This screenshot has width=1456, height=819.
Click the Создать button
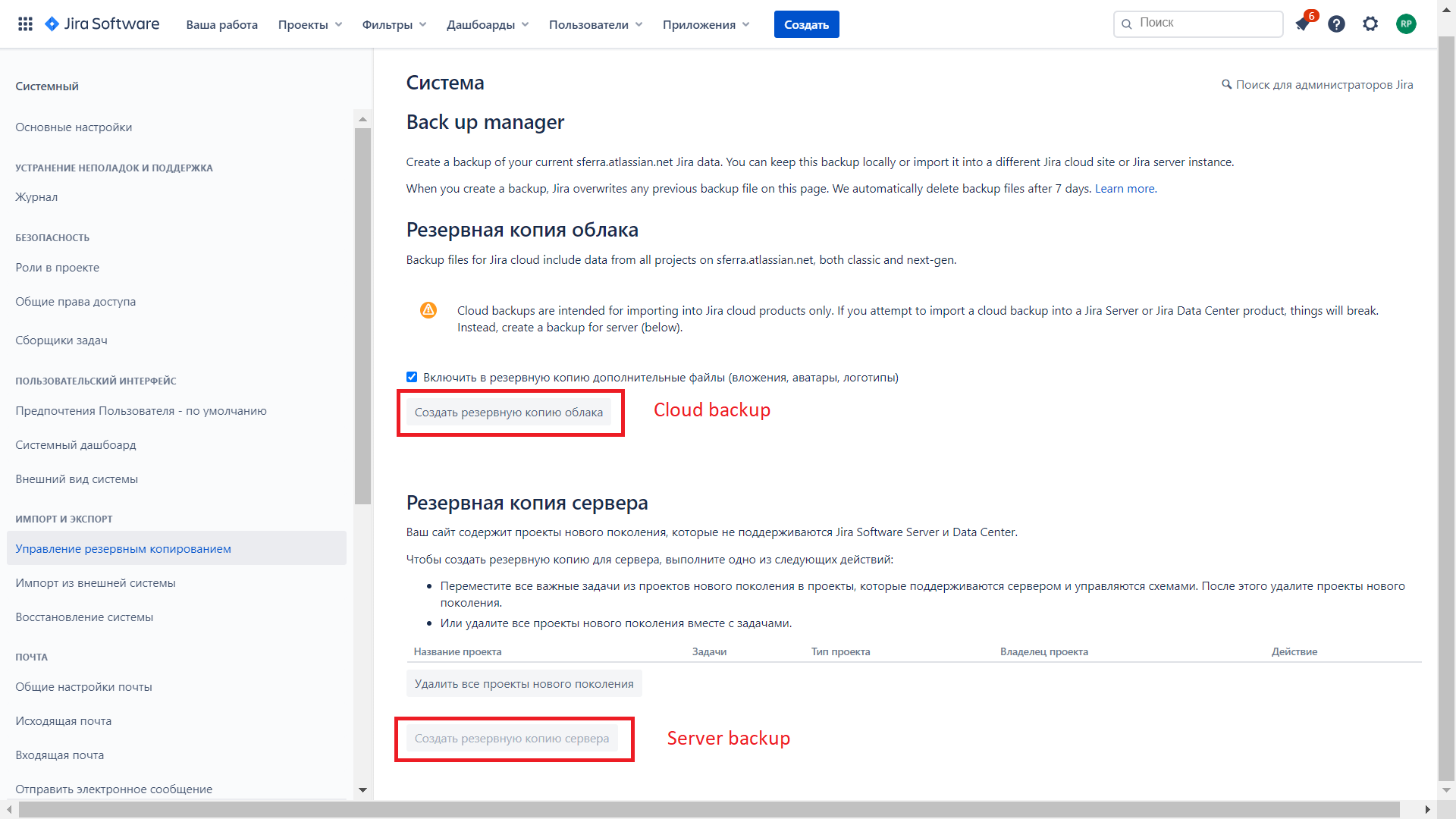pyautogui.click(x=806, y=24)
